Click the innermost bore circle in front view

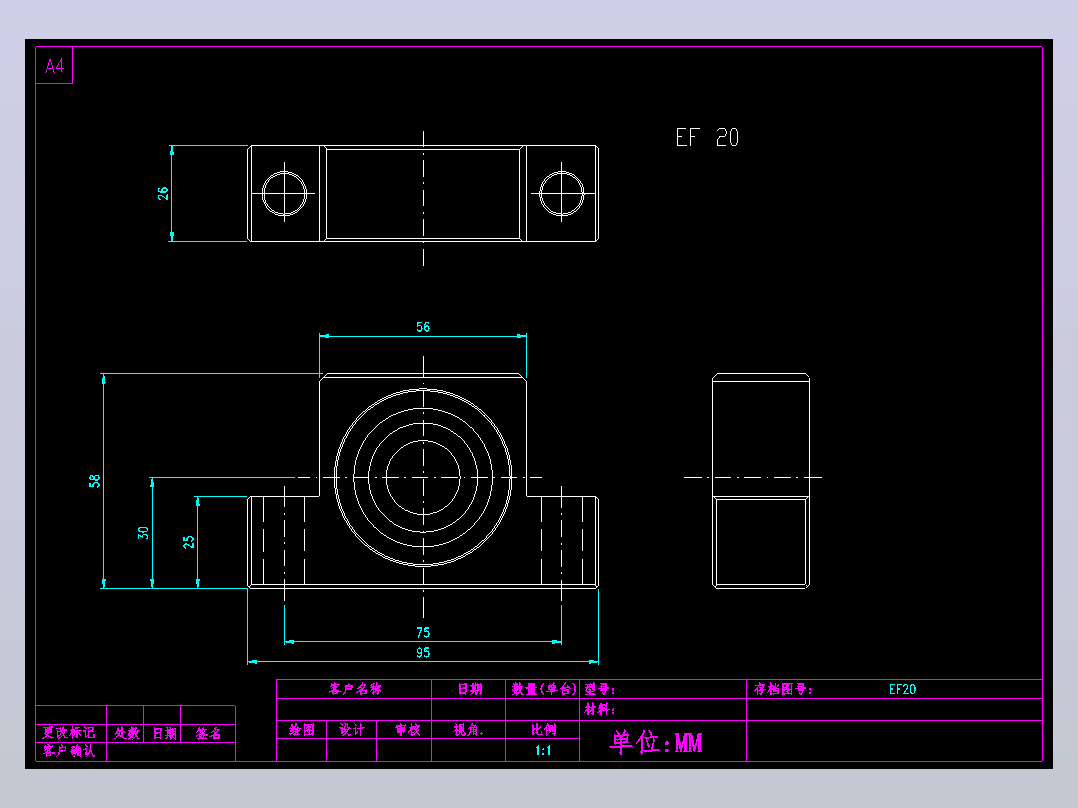[x=423, y=477]
